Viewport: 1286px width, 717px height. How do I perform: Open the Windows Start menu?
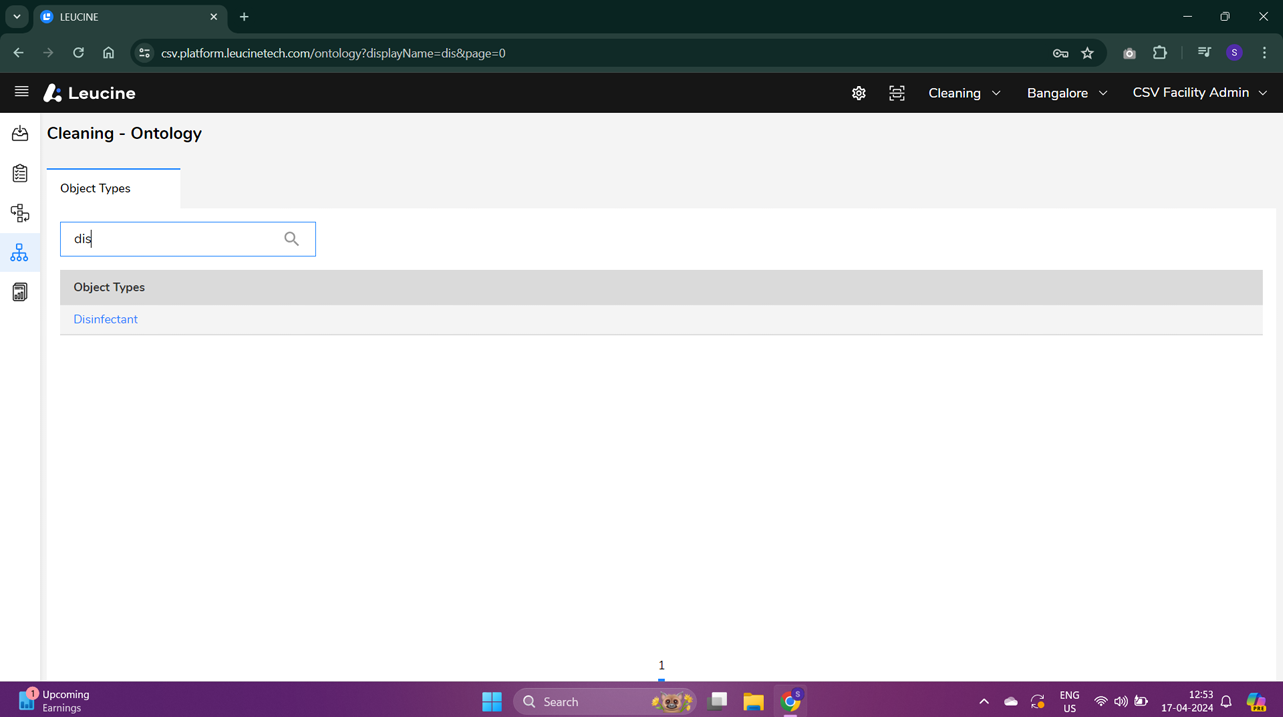(x=493, y=703)
